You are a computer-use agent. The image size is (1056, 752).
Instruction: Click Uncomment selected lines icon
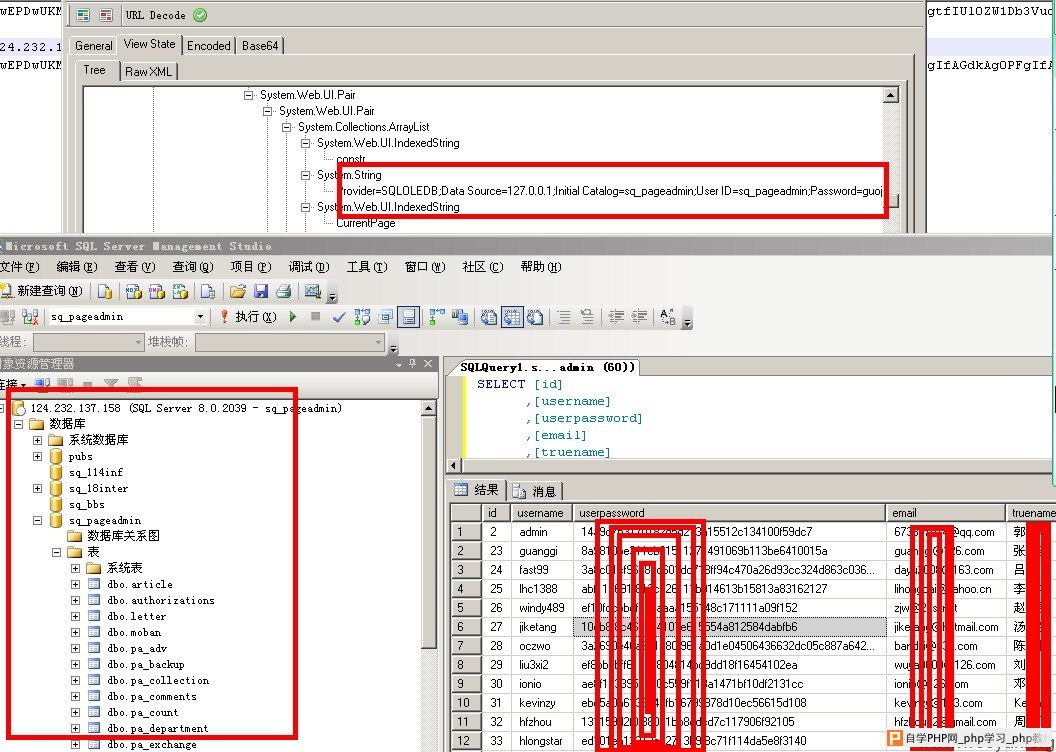tap(587, 317)
